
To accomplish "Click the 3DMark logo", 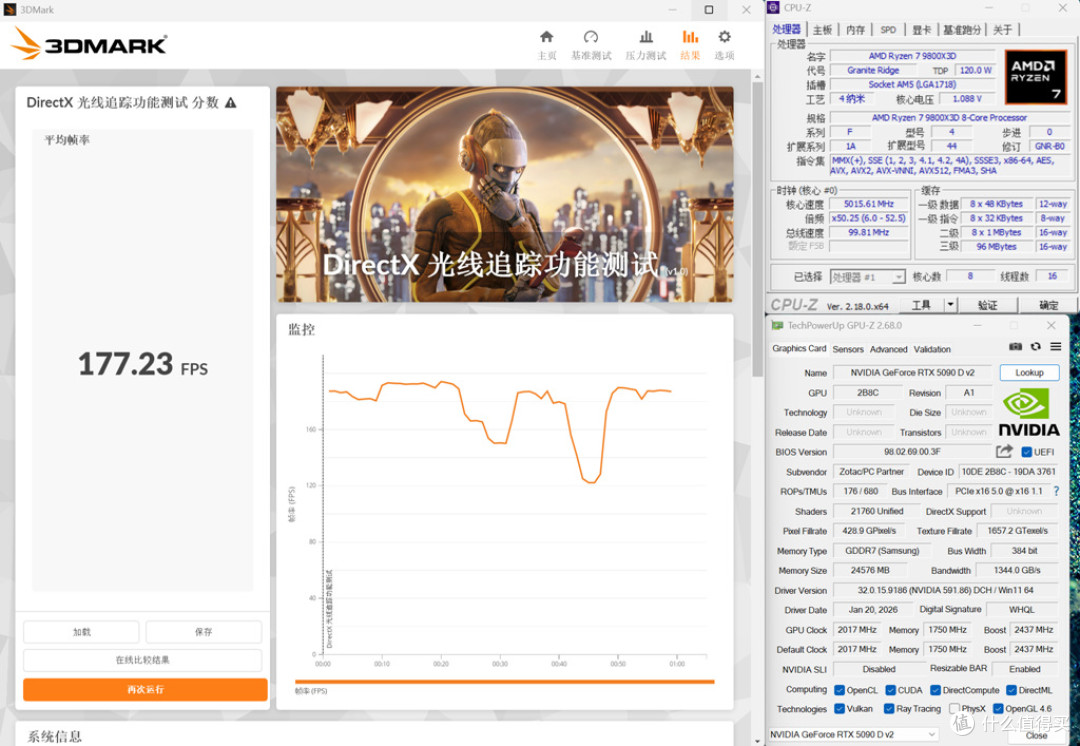I will coord(89,44).
